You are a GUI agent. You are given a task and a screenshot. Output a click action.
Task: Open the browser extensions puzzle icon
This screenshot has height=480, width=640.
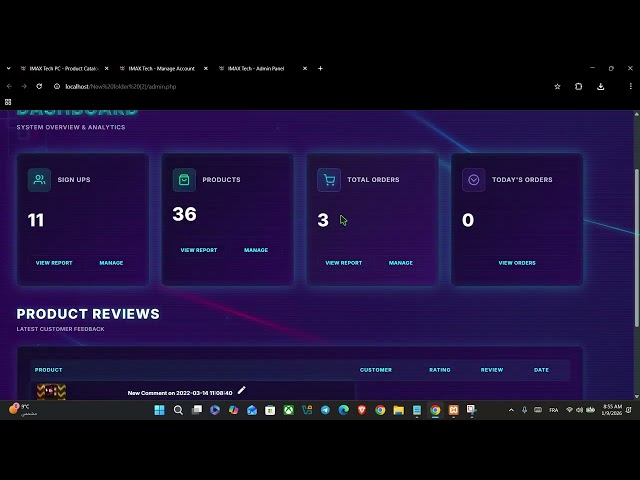coord(578,87)
